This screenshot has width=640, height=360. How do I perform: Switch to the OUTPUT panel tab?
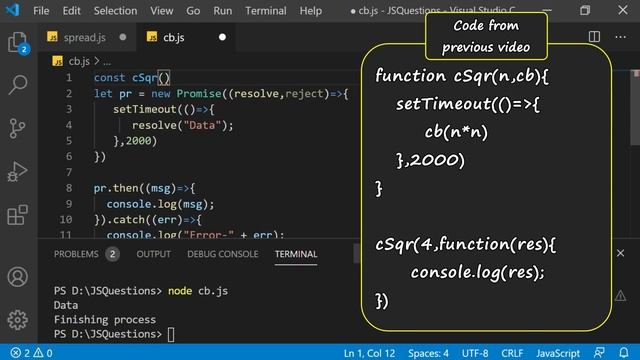153,254
